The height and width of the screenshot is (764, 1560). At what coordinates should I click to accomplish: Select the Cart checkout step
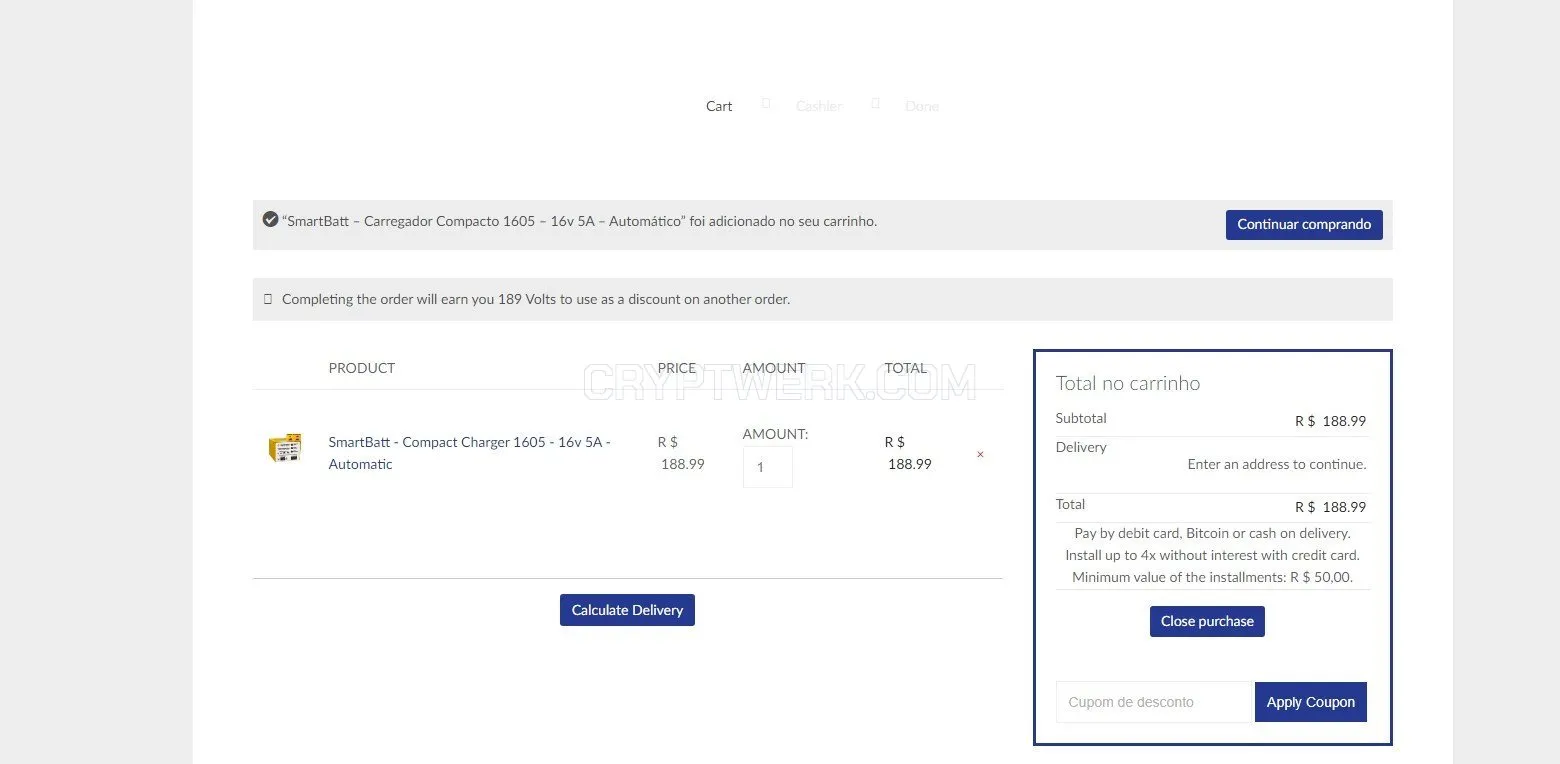click(719, 106)
